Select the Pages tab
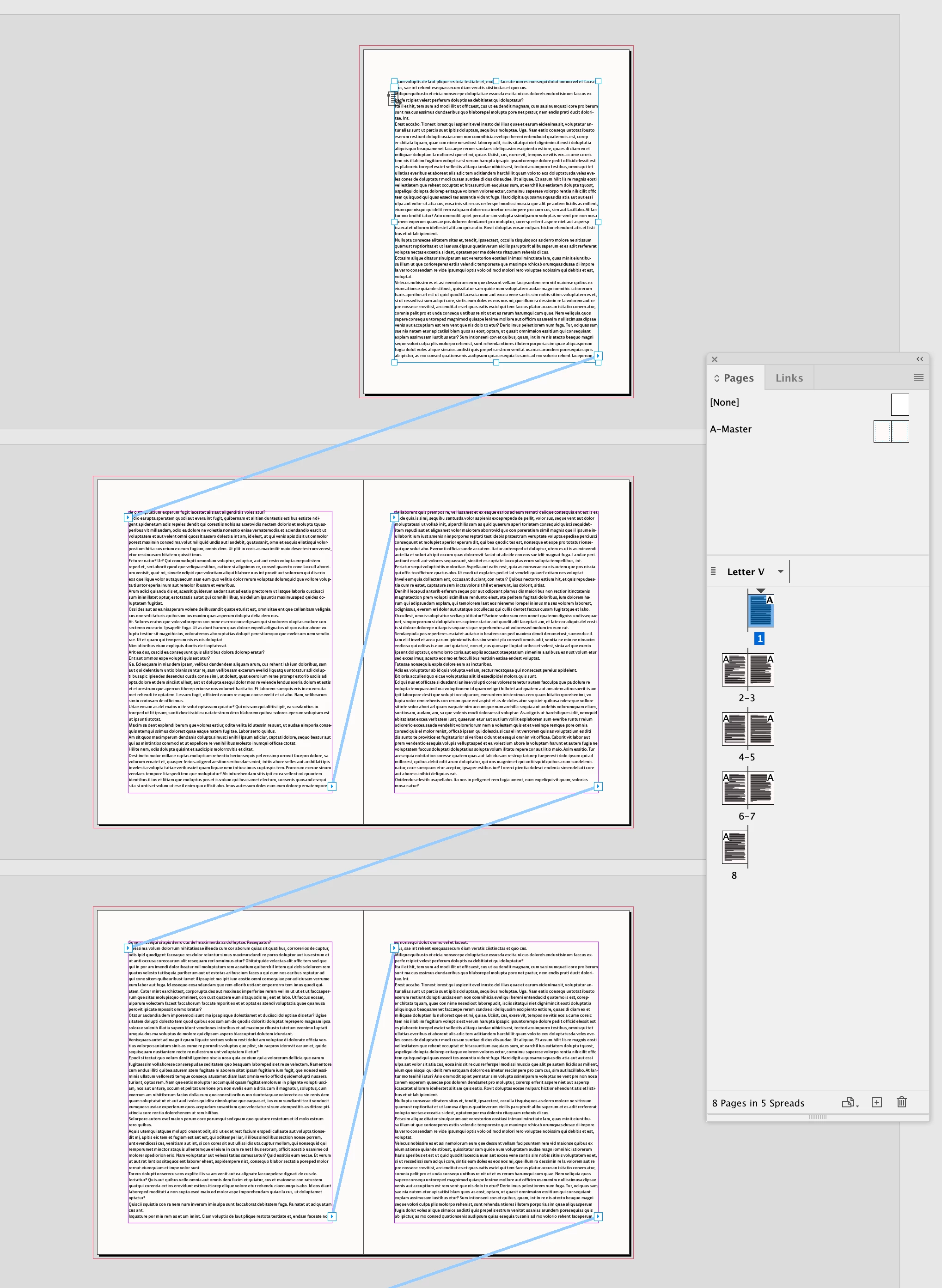 coord(739,378)
